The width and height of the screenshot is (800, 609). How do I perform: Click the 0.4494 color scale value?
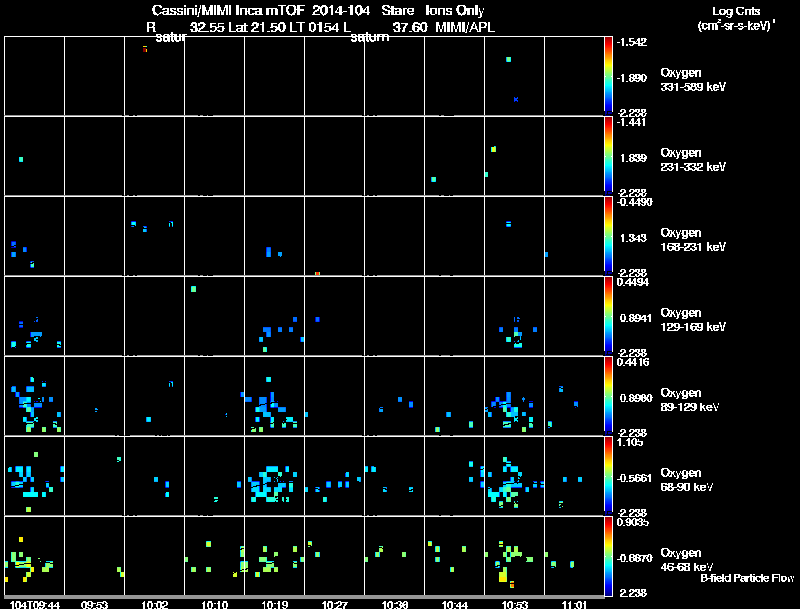click(x=633, y=282)
